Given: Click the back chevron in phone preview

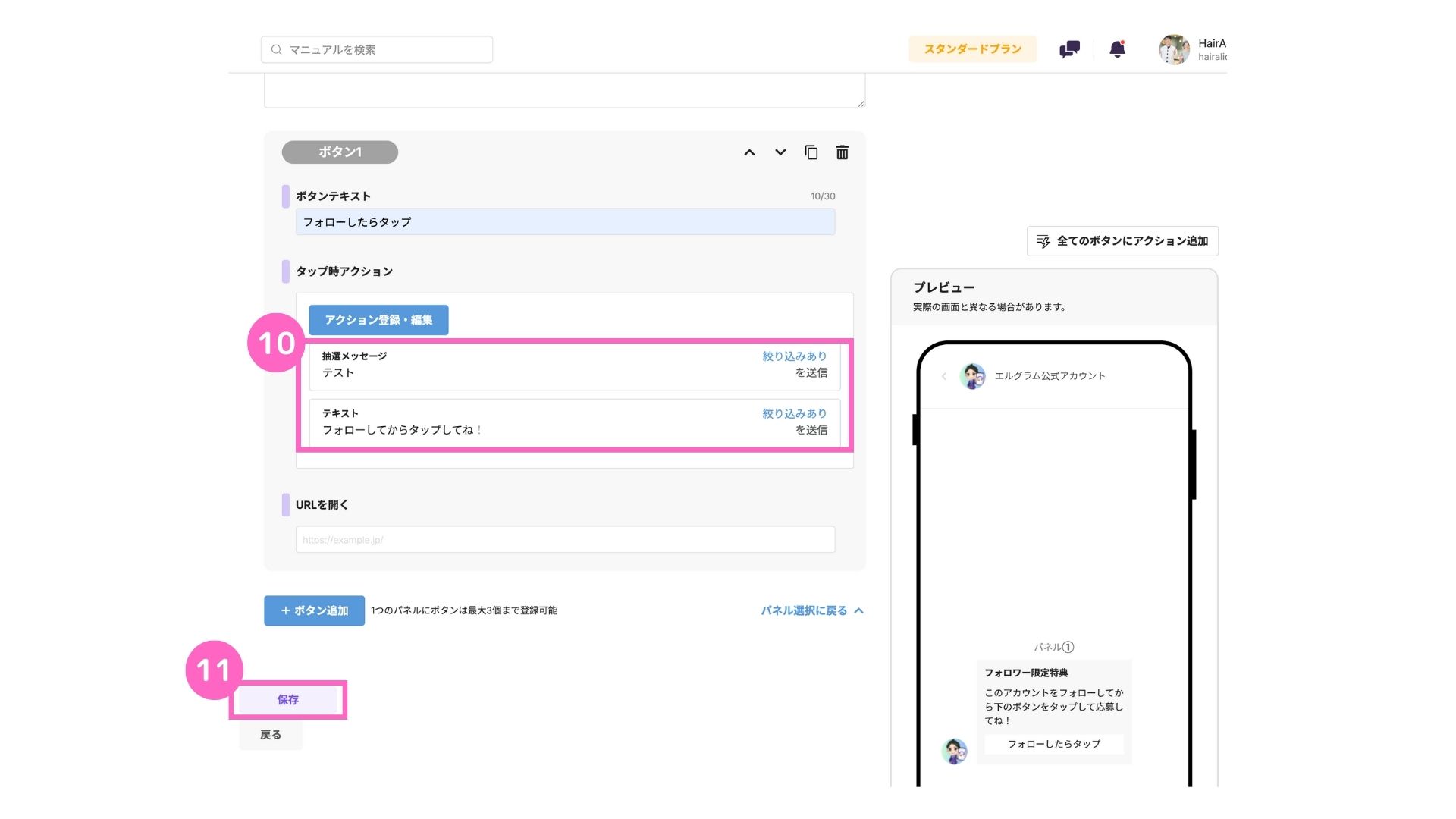Looking at the screenshot, I should click(944, 376).
